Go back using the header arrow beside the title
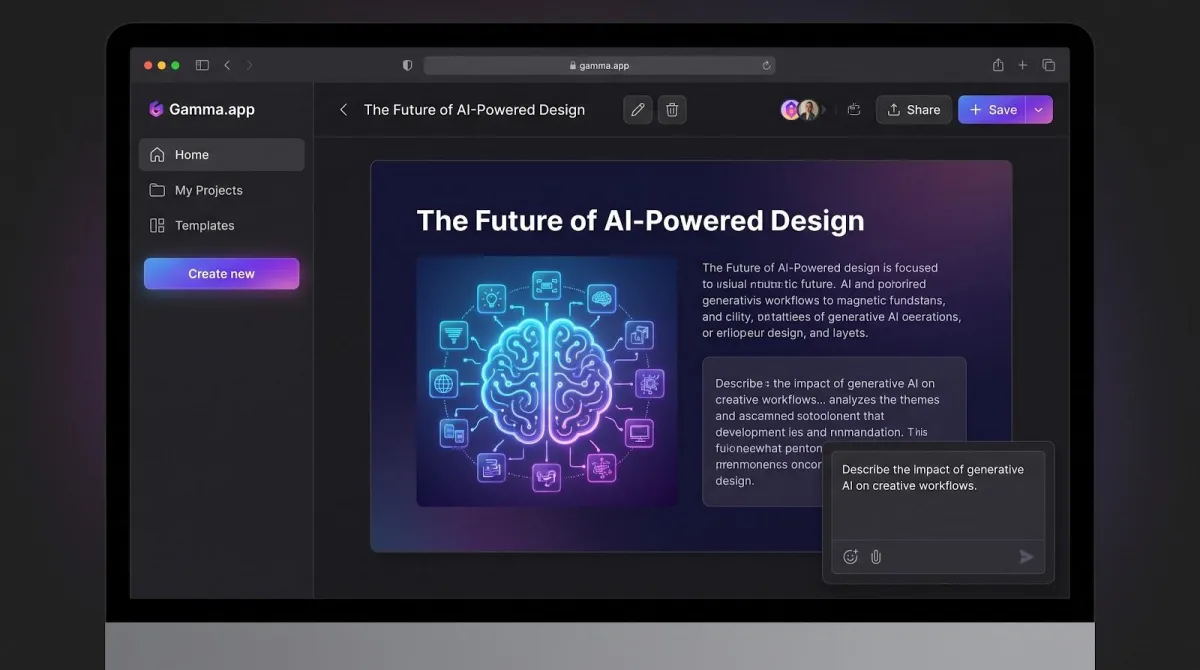 pos(343,110)
